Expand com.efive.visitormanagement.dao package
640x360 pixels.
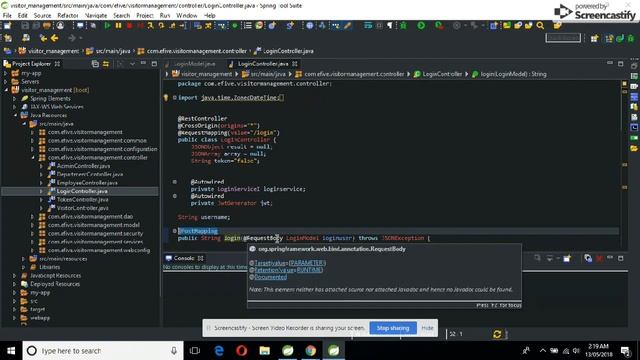point(33,217)
